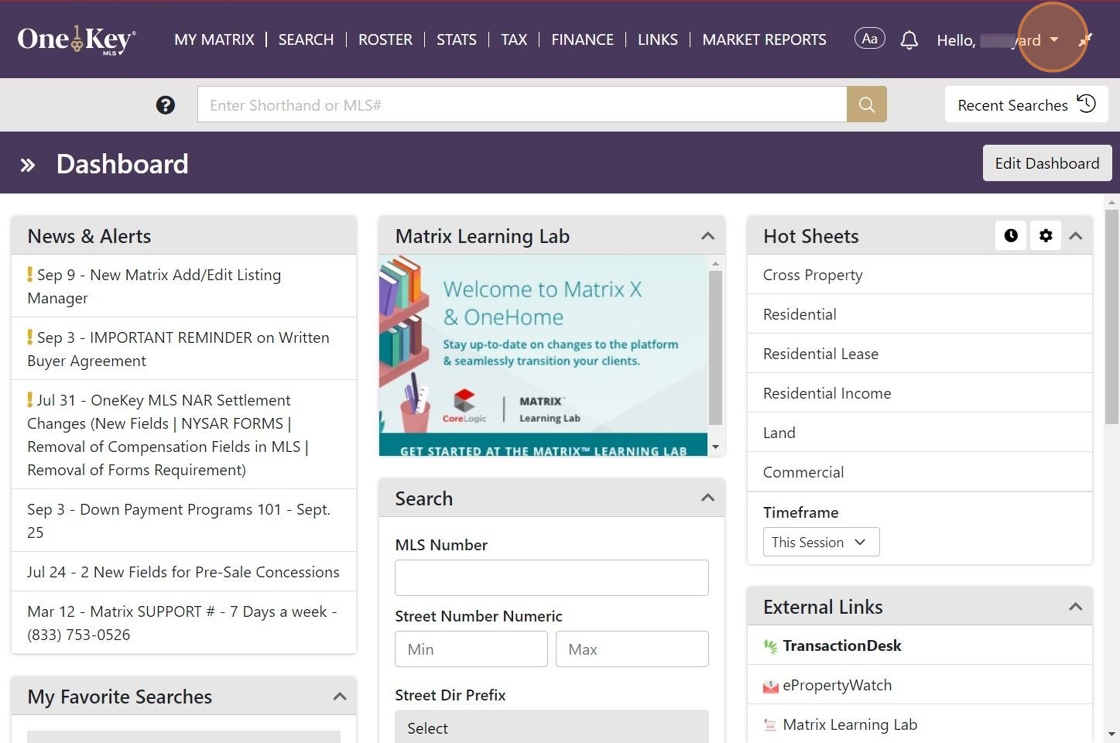
Task: Open the ePropertyWatch external link
Action: click(x=837, y=685)
